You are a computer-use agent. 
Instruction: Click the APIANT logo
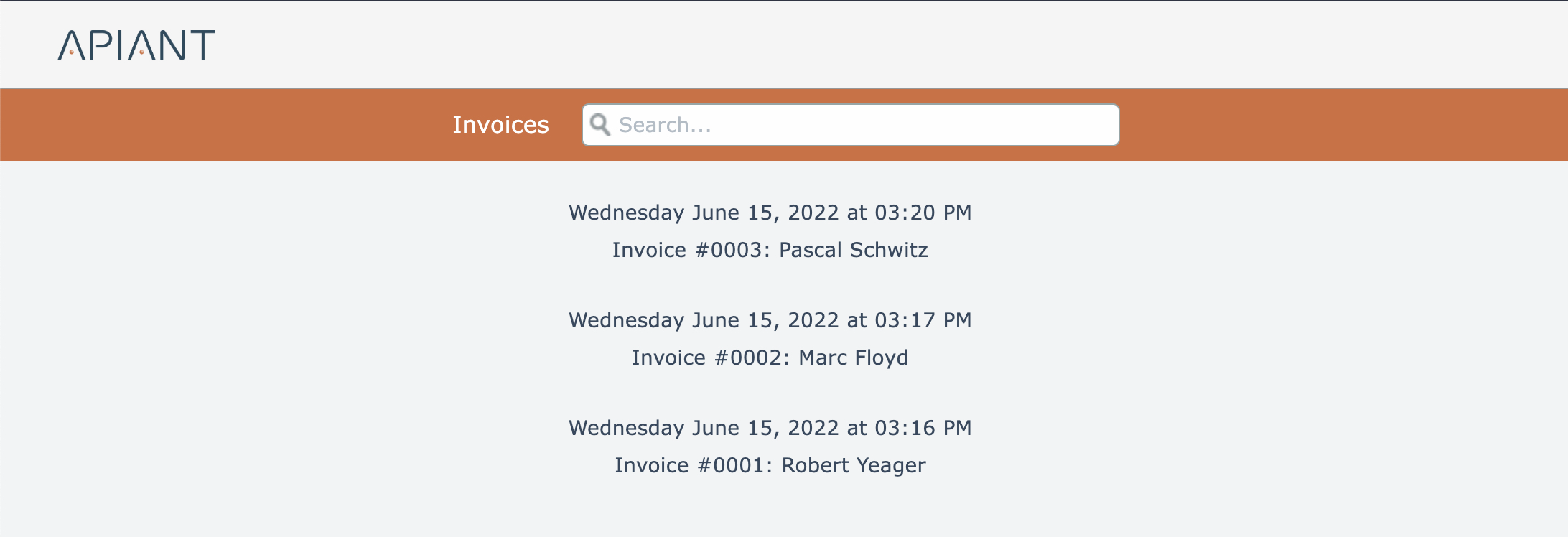click(136, 45)
